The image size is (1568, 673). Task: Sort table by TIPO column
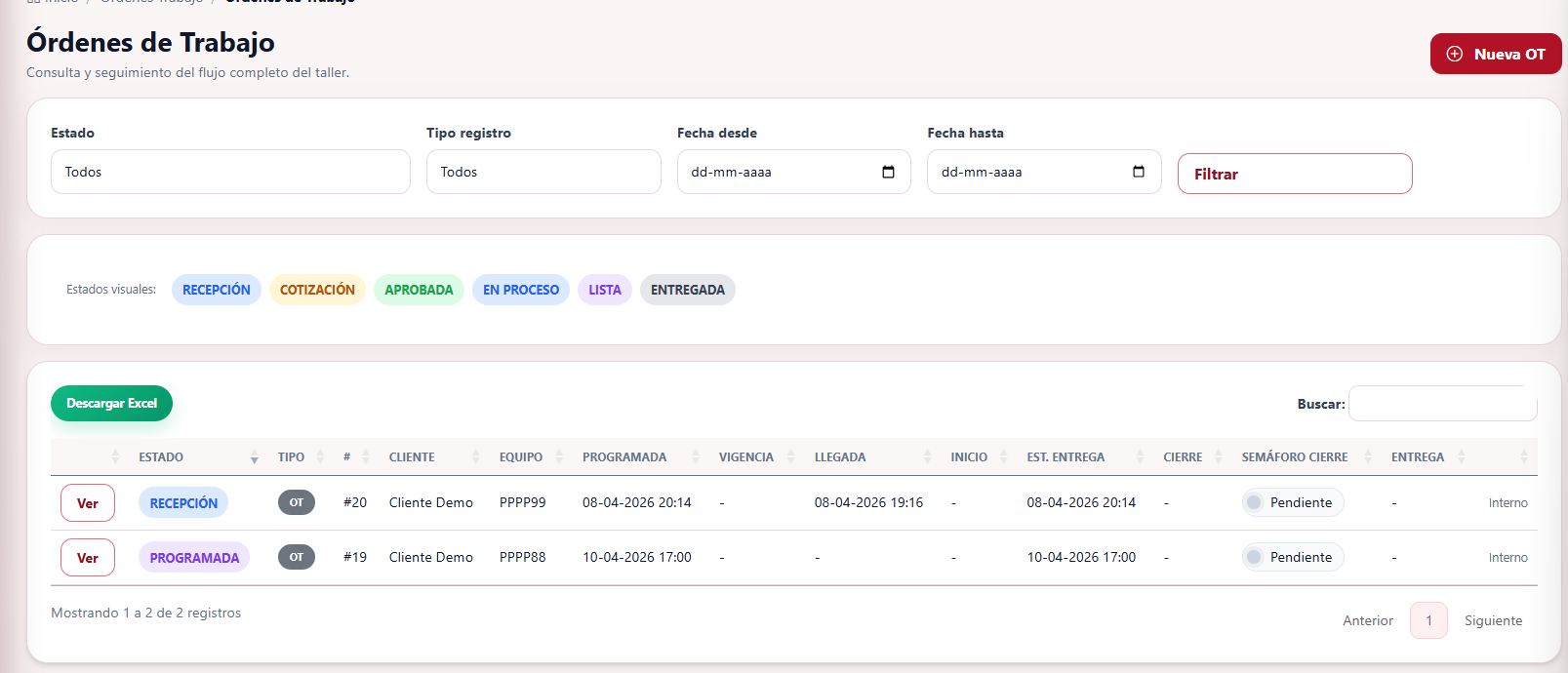click(302, 456)
